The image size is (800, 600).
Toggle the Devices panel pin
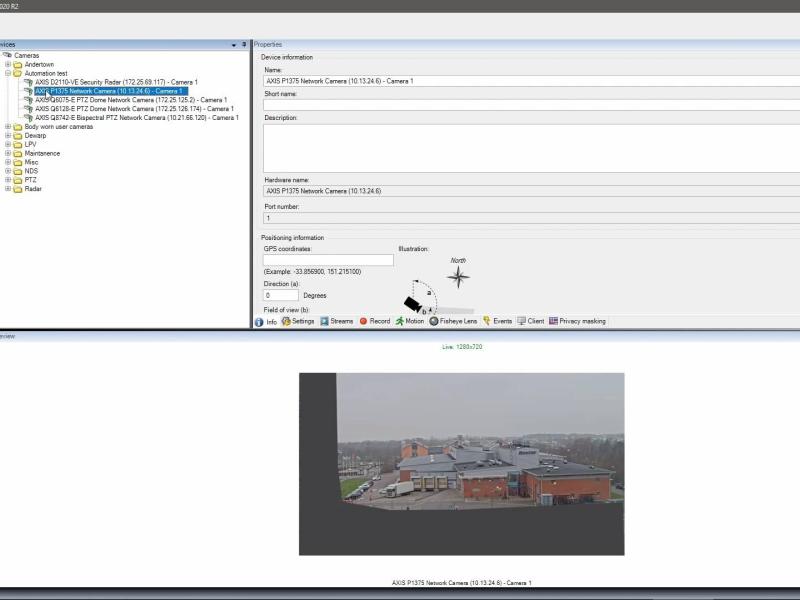point(243,45)
